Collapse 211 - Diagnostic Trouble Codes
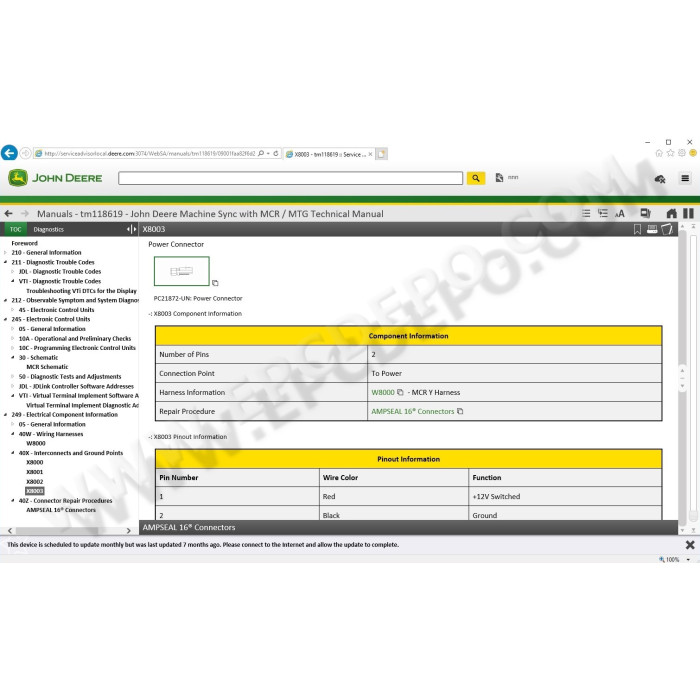This screenshot has height=700, width=700. [5, 262]
